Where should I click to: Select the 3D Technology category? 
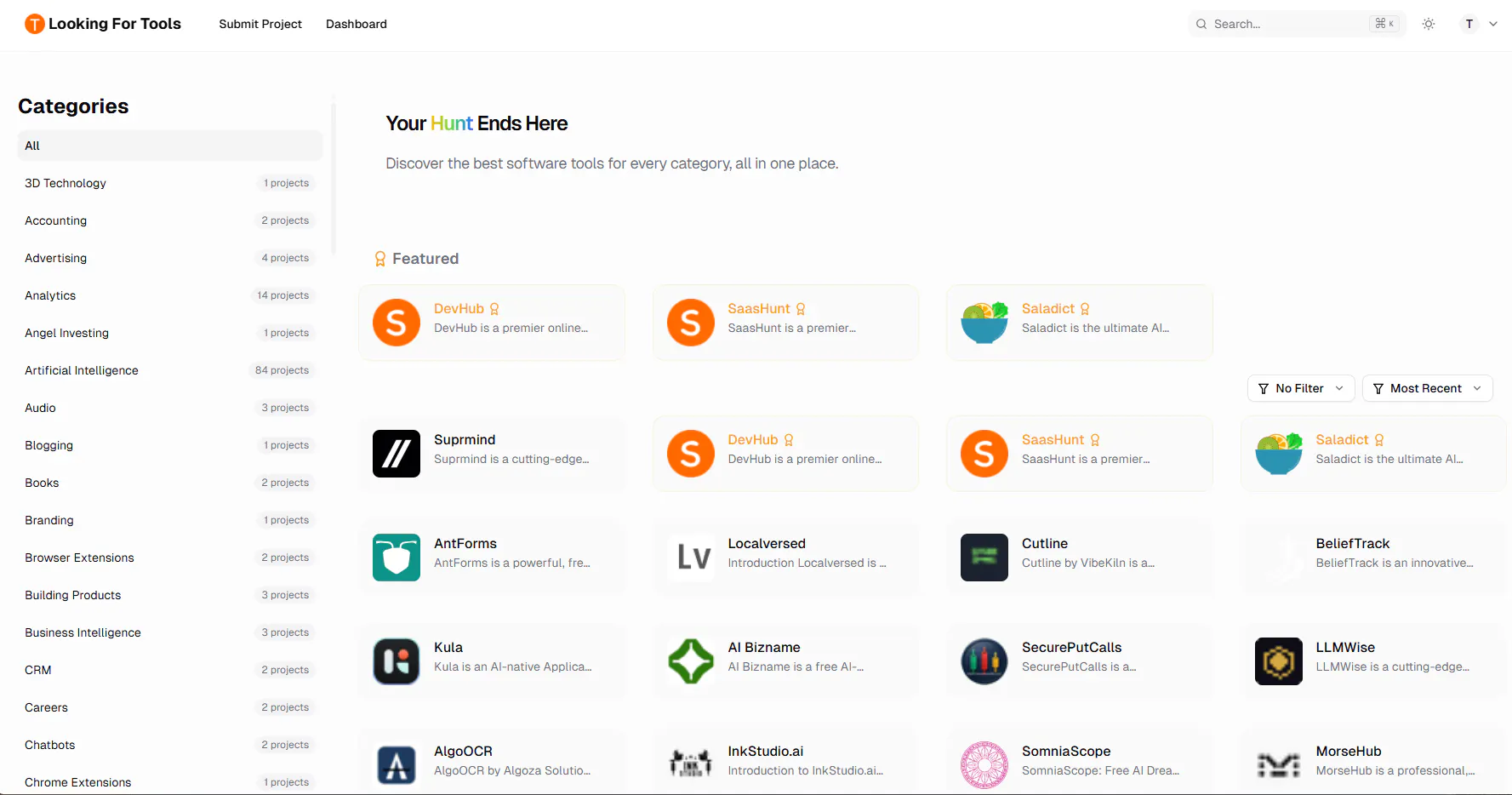170,183
